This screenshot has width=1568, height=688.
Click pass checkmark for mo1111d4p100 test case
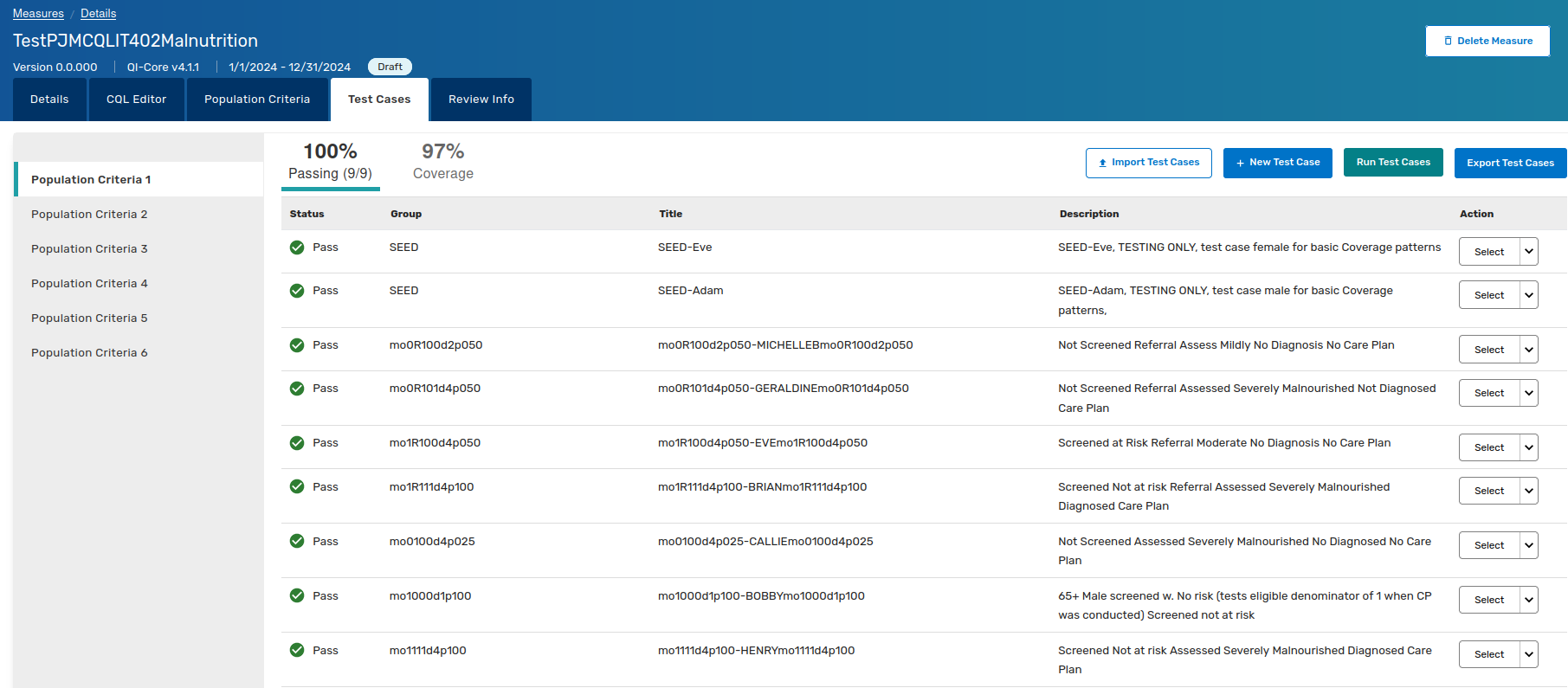297,650
